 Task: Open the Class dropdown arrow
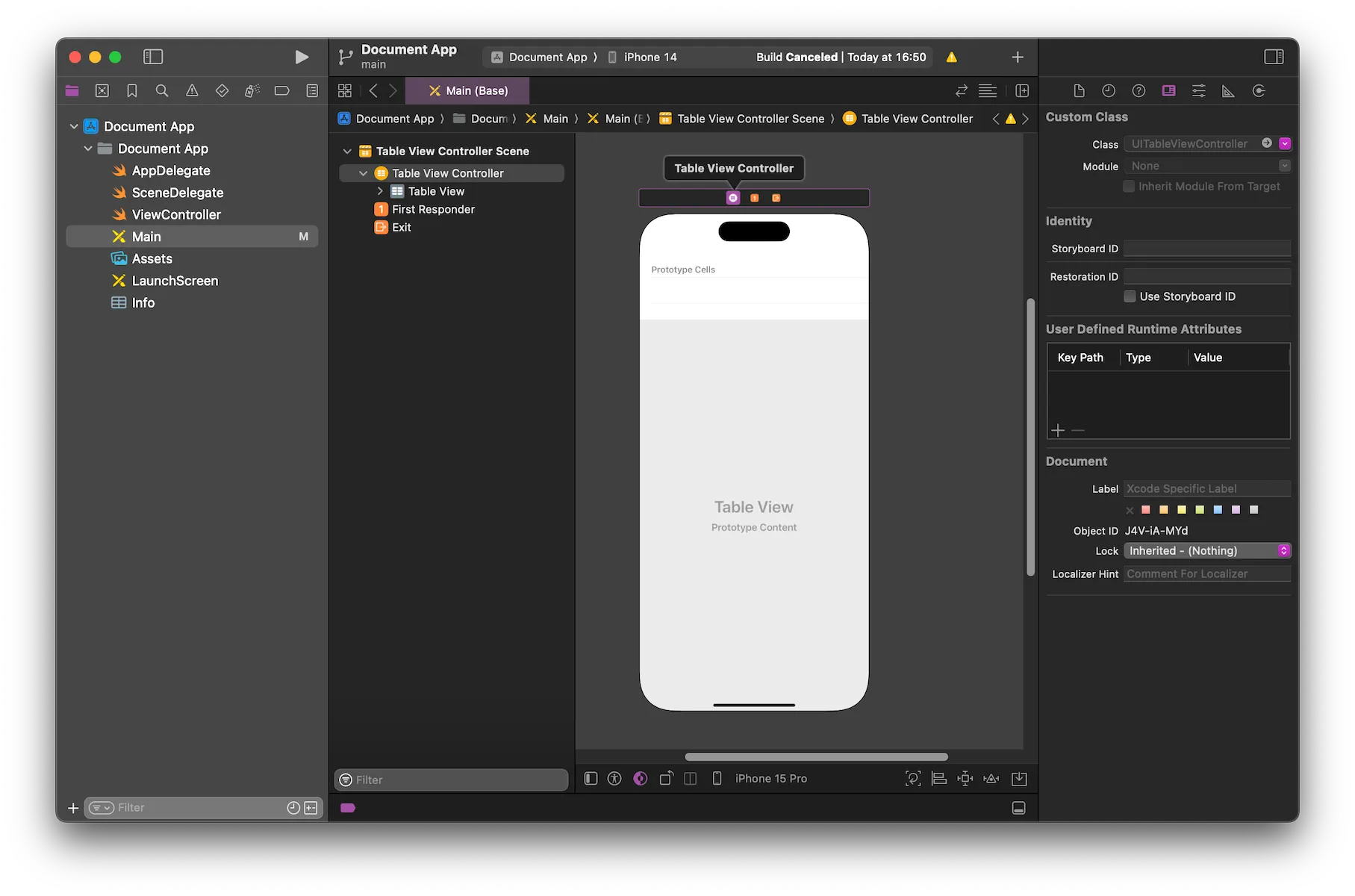click(1284, 144)
